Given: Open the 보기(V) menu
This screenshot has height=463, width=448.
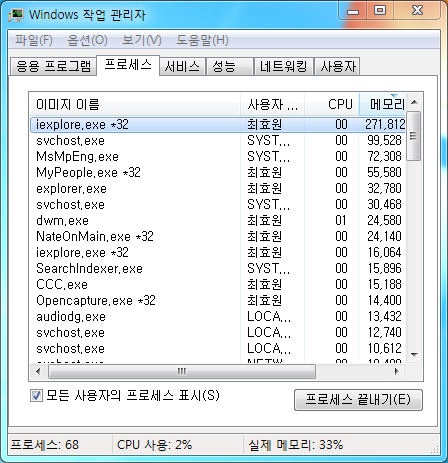Looking at the screenshot, I should (x=142, y=40).
